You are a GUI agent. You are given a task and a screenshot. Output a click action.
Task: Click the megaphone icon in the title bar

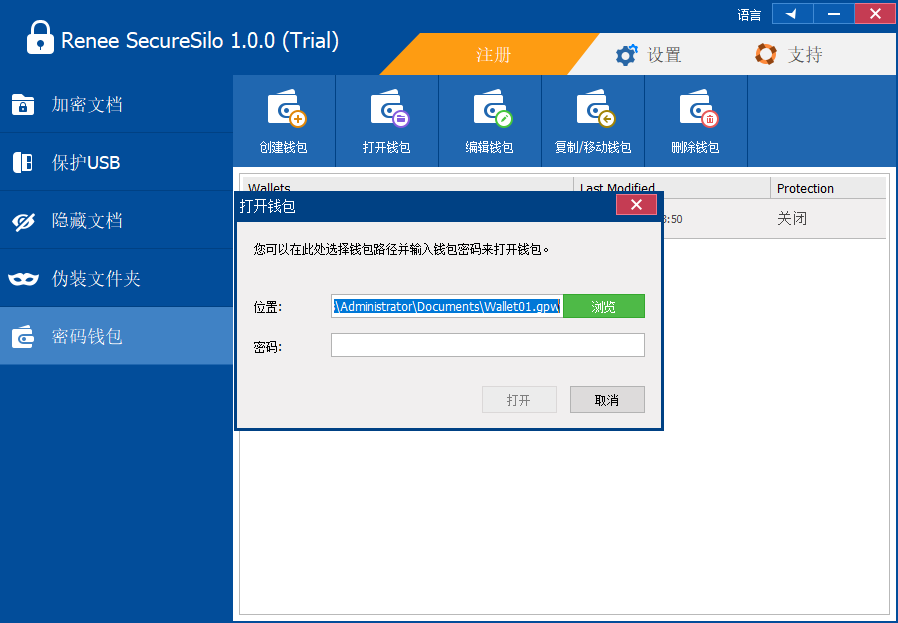click(x=792, y=14)
